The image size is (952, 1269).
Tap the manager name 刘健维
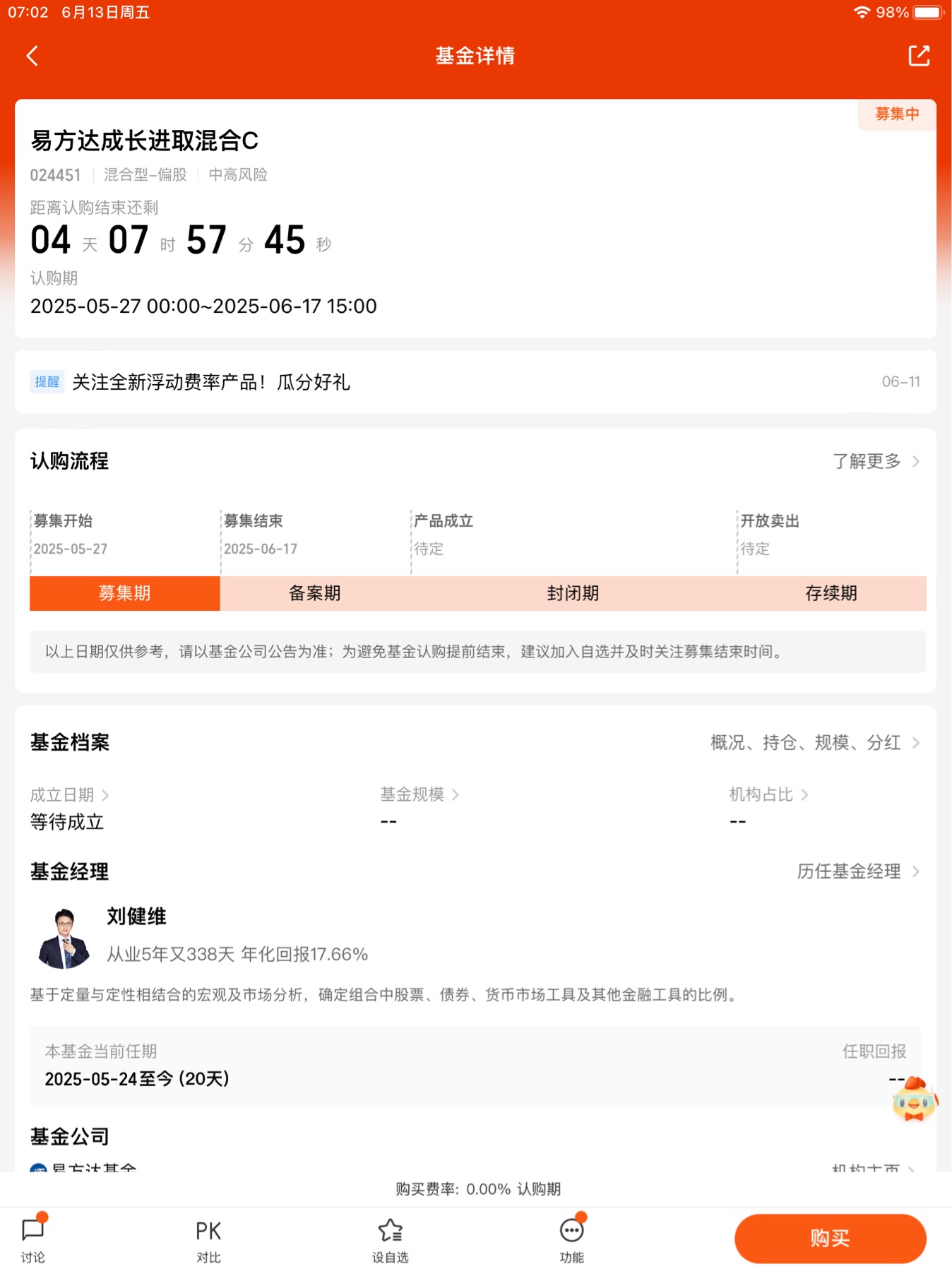pyautogui.click(x=136, y=916)
